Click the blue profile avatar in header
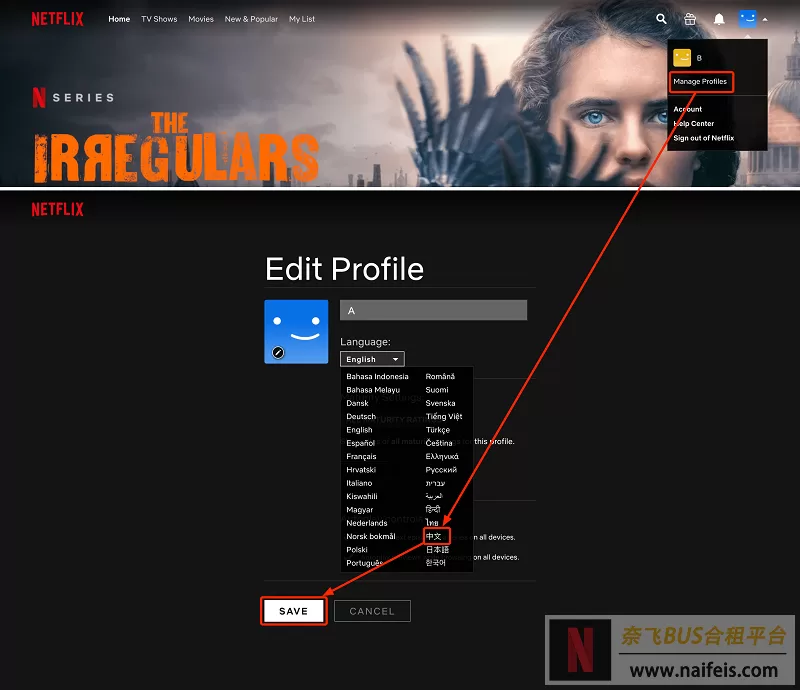This screenshot has height=690, width=800. tap(747, 19)
